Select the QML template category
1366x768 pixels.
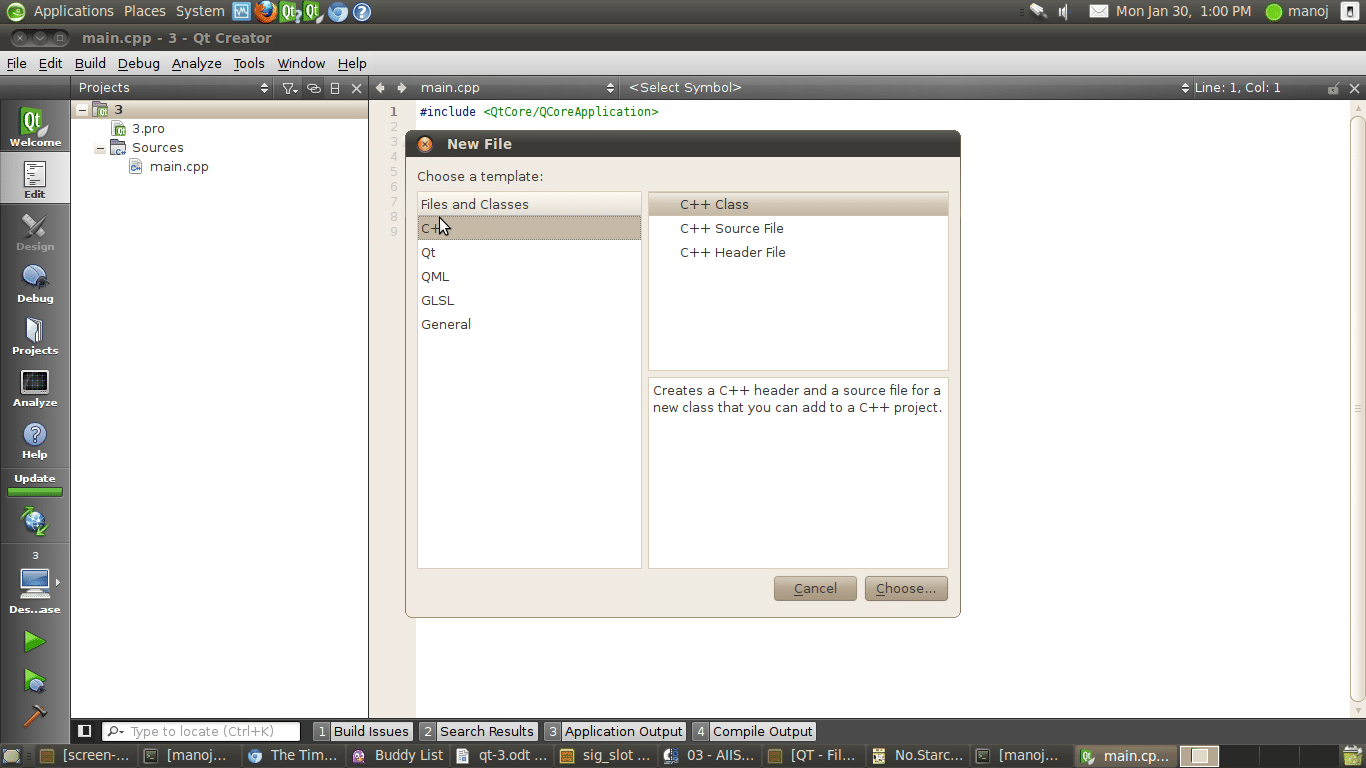coord(529,277)
